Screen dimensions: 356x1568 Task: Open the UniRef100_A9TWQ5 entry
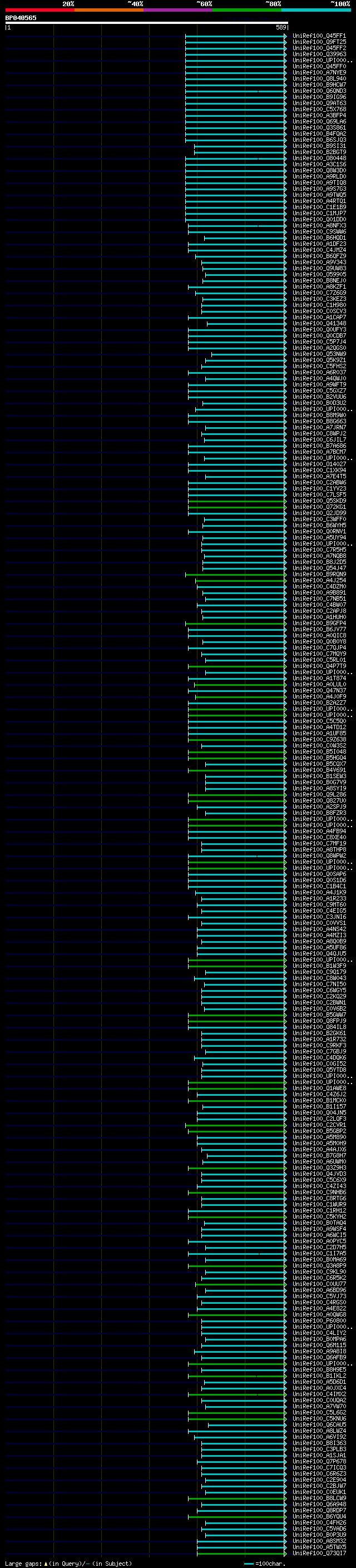(319, 195)
